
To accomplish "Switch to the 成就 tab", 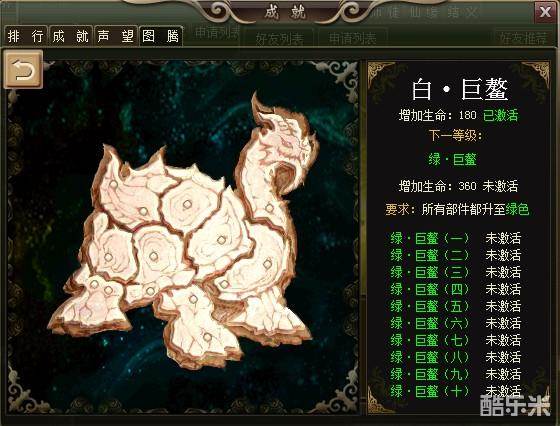I will [70, 36].
